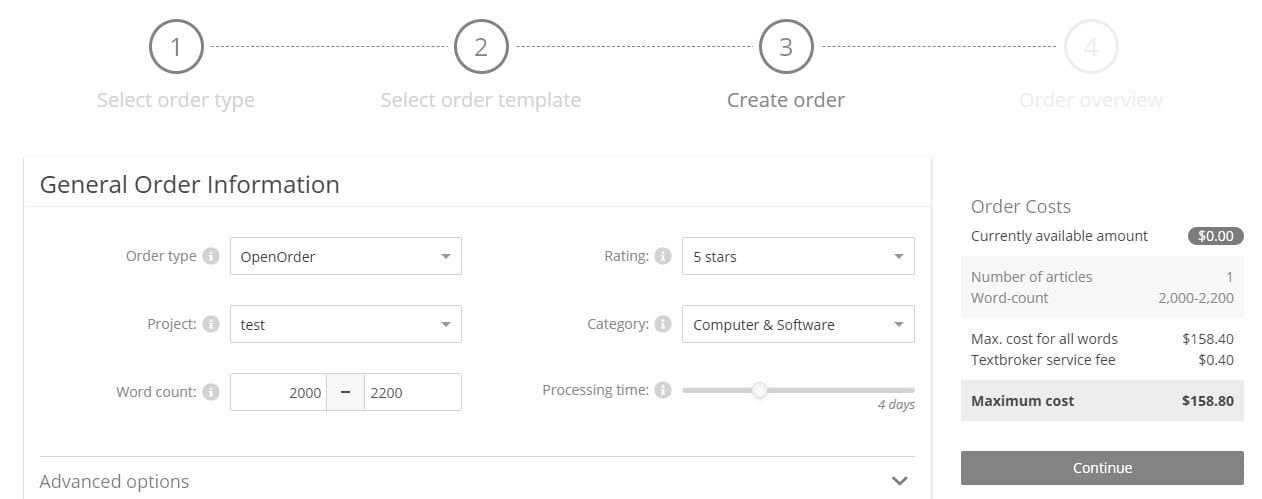Click the info icon beside Category
1262x499 pixels.
662,324
